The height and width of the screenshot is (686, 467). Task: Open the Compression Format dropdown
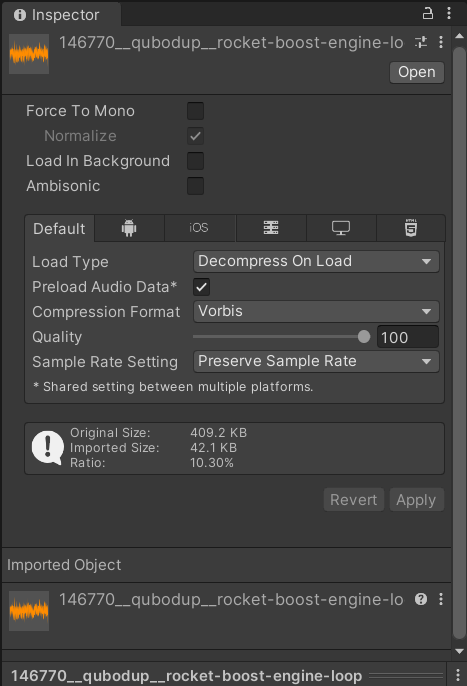(316, 312)
